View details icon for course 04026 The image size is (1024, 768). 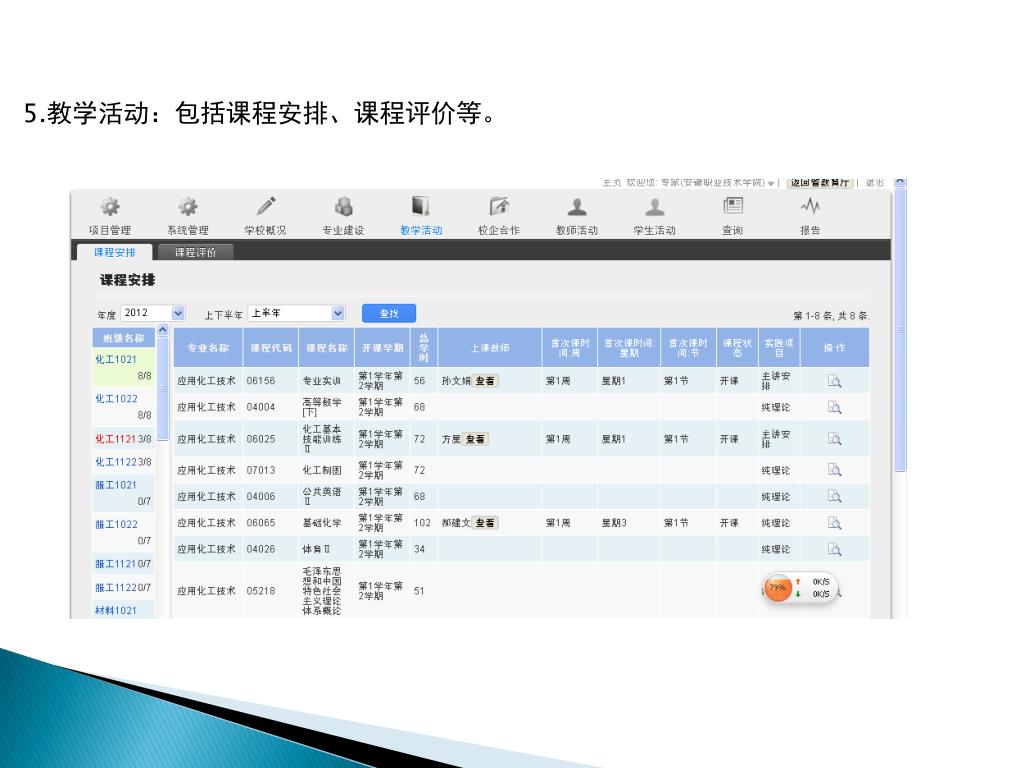click(834, 549)
